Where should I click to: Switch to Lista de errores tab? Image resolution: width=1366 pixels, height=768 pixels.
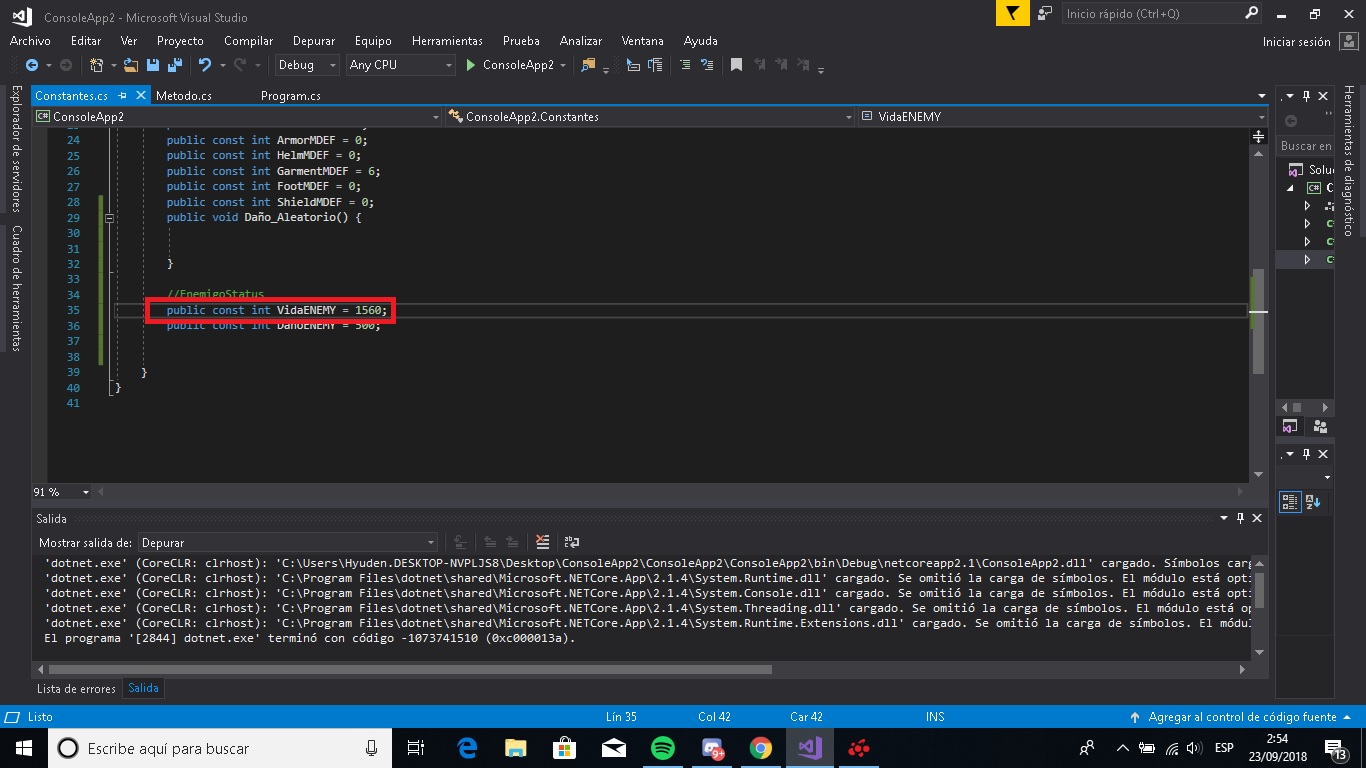click(76, 688)
